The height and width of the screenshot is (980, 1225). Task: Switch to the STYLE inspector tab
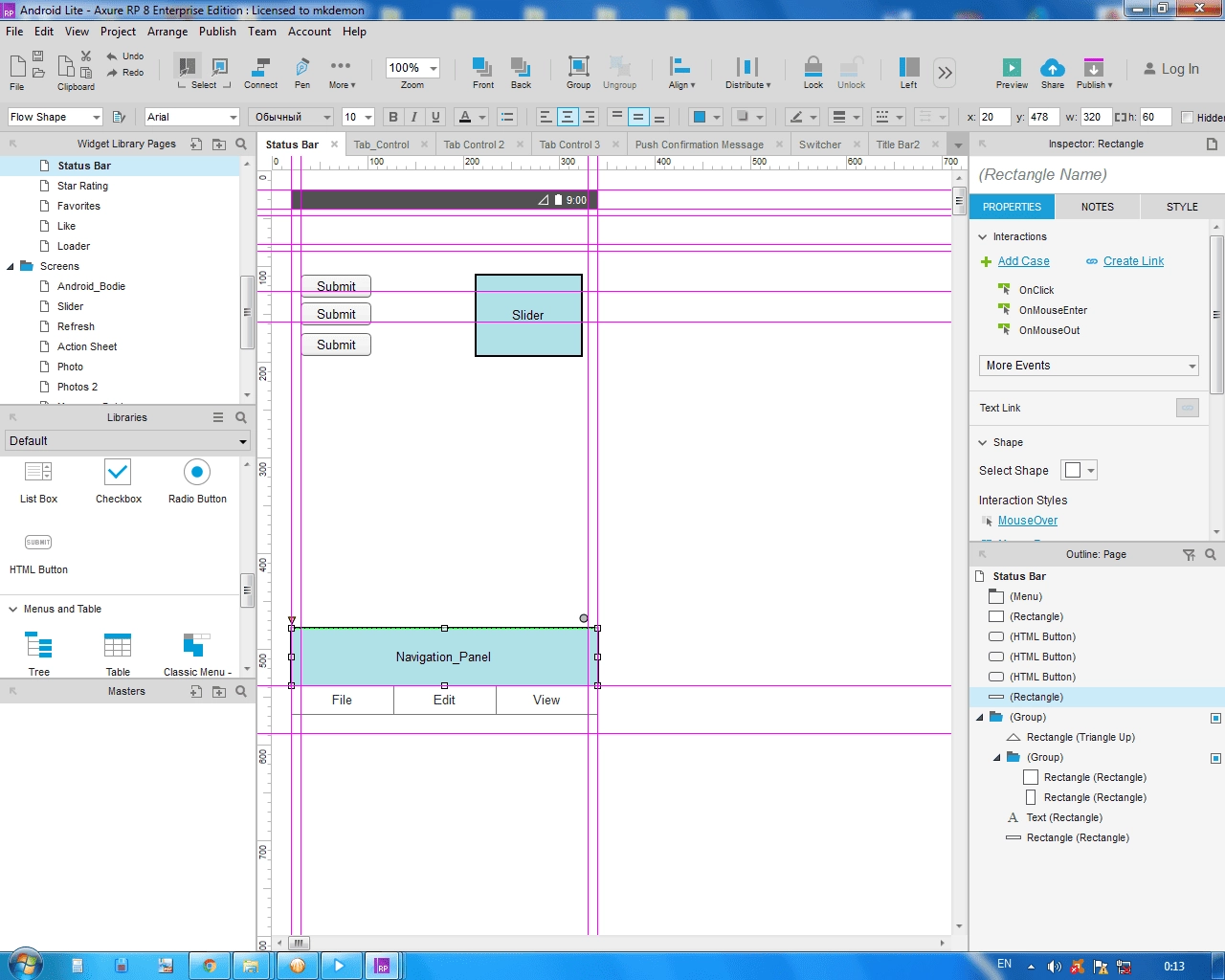pyautogui.click(x=1182, y=207)
